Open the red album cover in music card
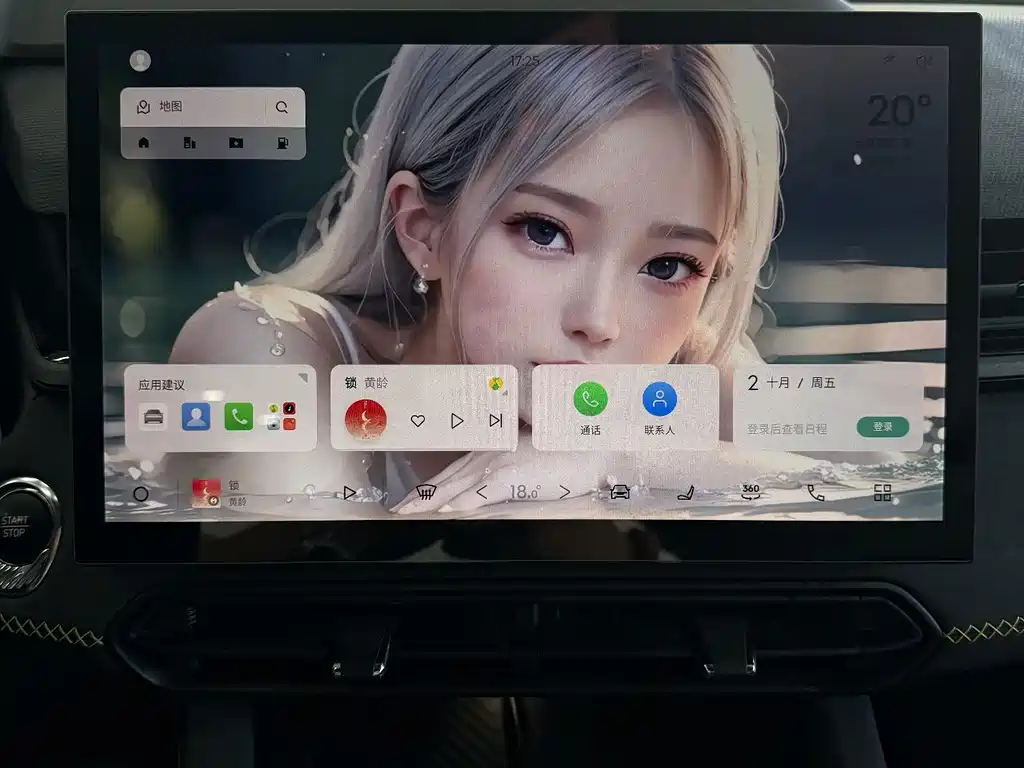The image size is (1024, 768). tap(366, 420)
